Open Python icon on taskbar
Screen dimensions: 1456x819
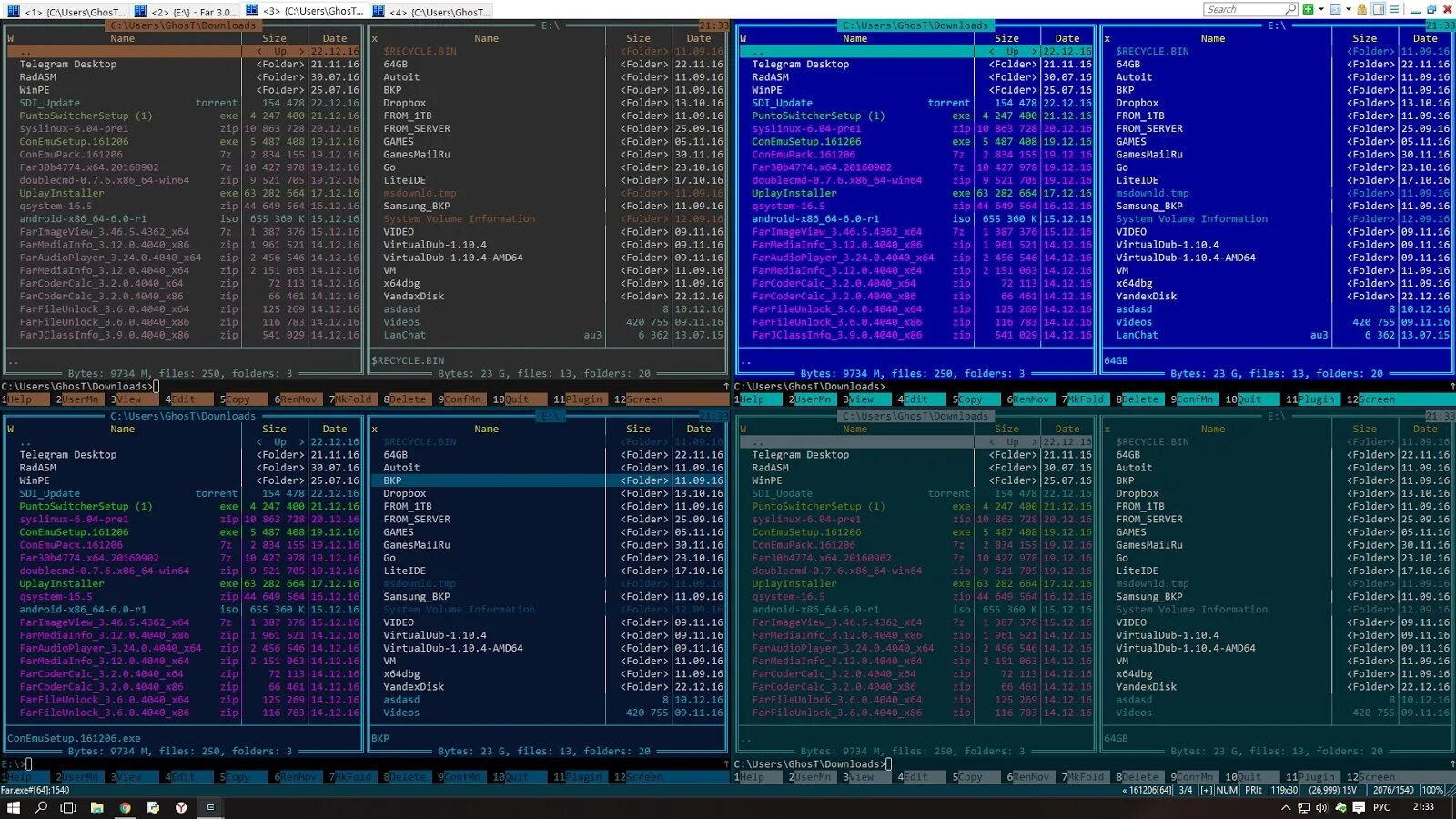coord(153,807)
